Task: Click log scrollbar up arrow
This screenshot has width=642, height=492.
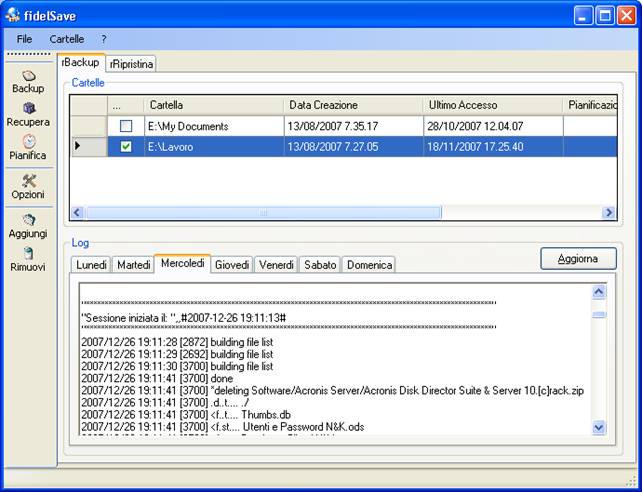Action: pos(599,292)
